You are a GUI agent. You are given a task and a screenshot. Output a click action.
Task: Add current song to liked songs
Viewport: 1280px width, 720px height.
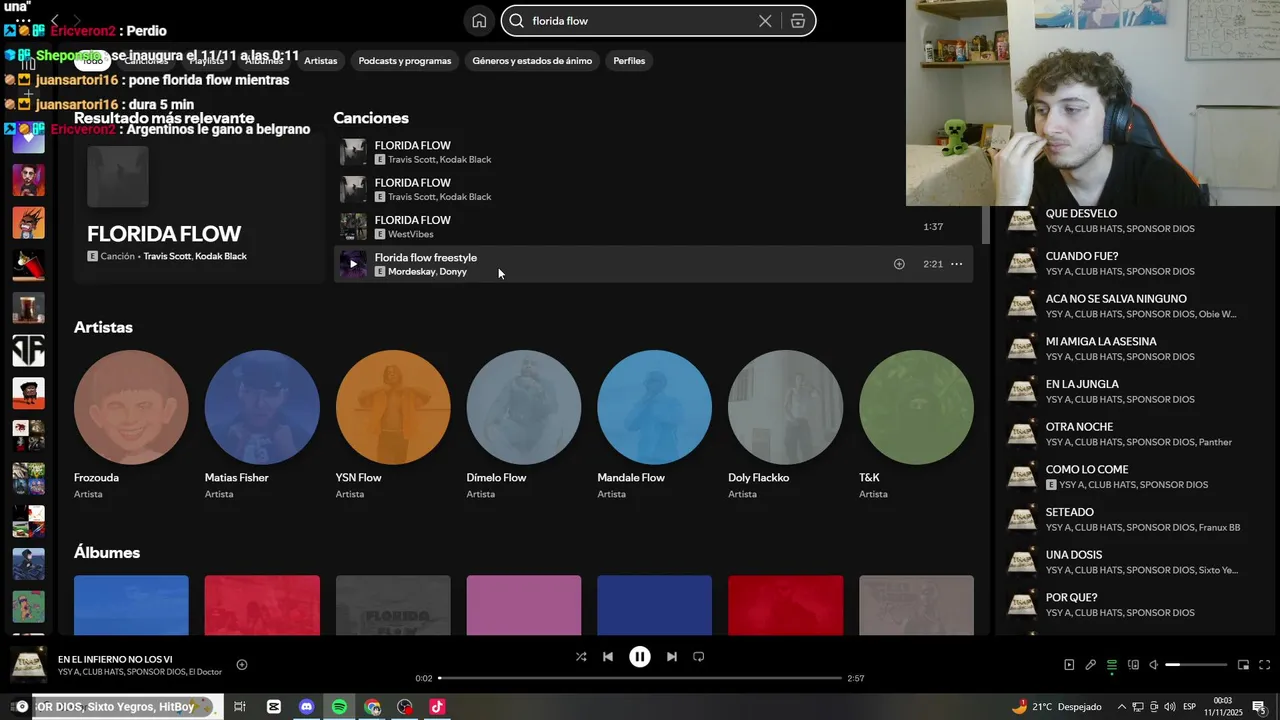(x=242, y=665)
